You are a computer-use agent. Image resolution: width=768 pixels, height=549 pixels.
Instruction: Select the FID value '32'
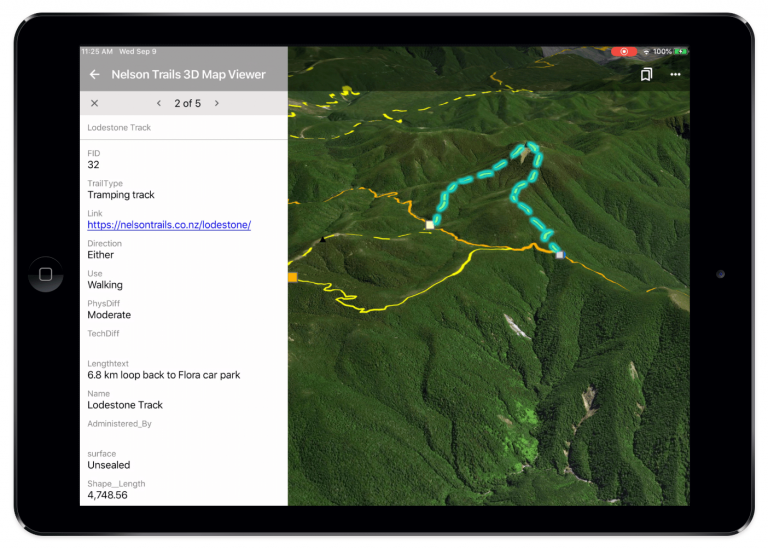(94, 165)
